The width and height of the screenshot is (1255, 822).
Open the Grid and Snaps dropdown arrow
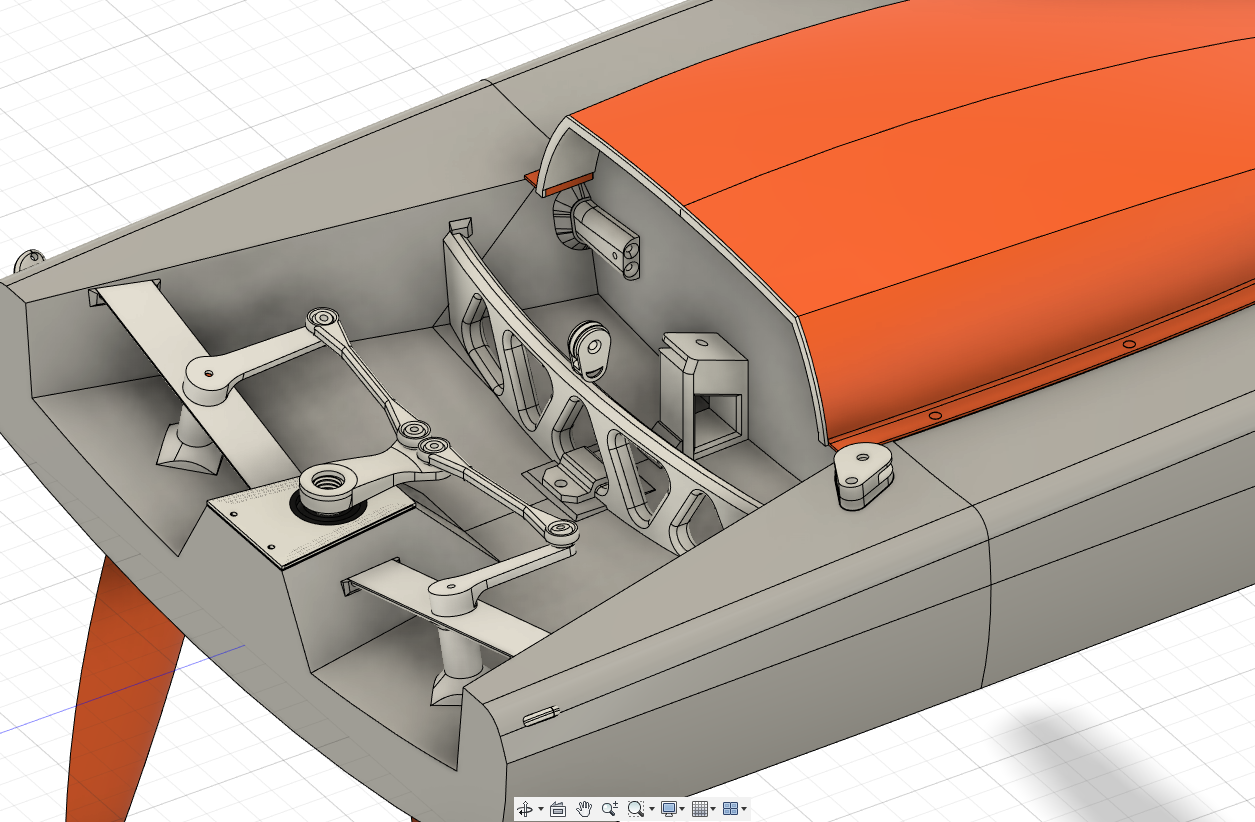(x=713, y=809)
